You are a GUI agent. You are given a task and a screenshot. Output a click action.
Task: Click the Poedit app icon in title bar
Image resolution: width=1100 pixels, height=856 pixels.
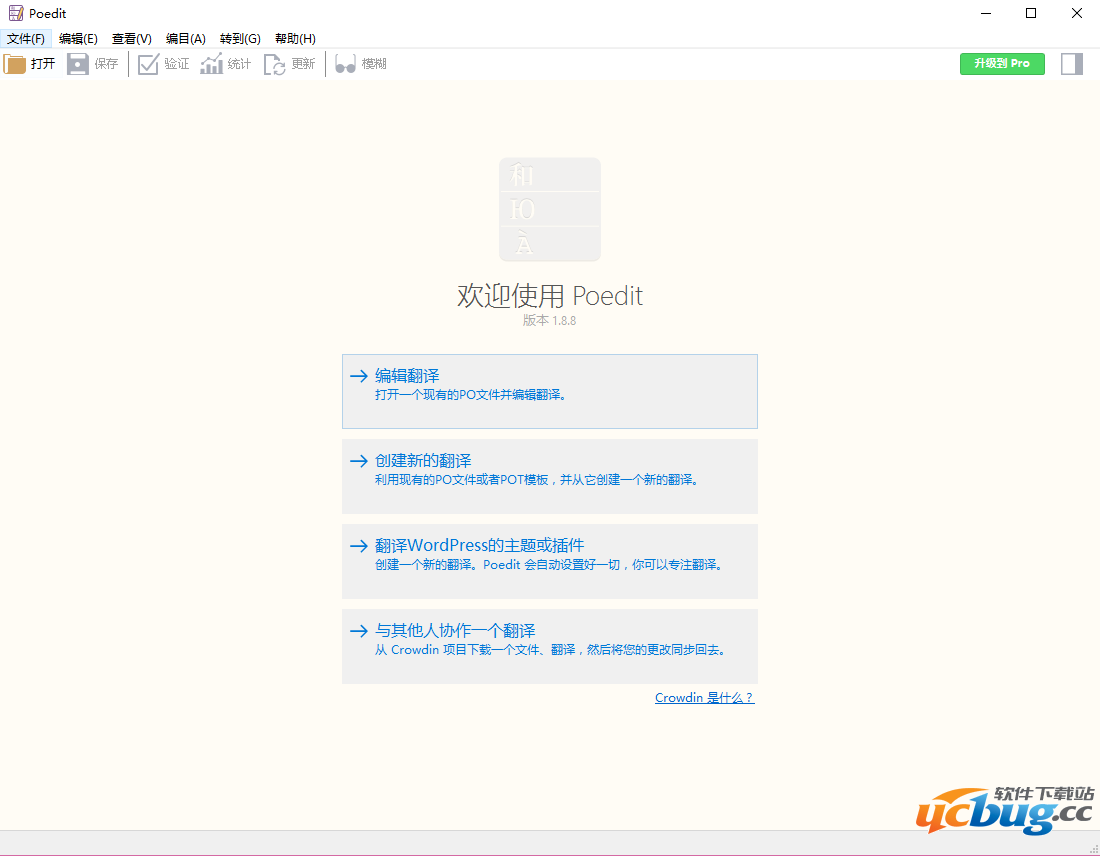point(15,13)
